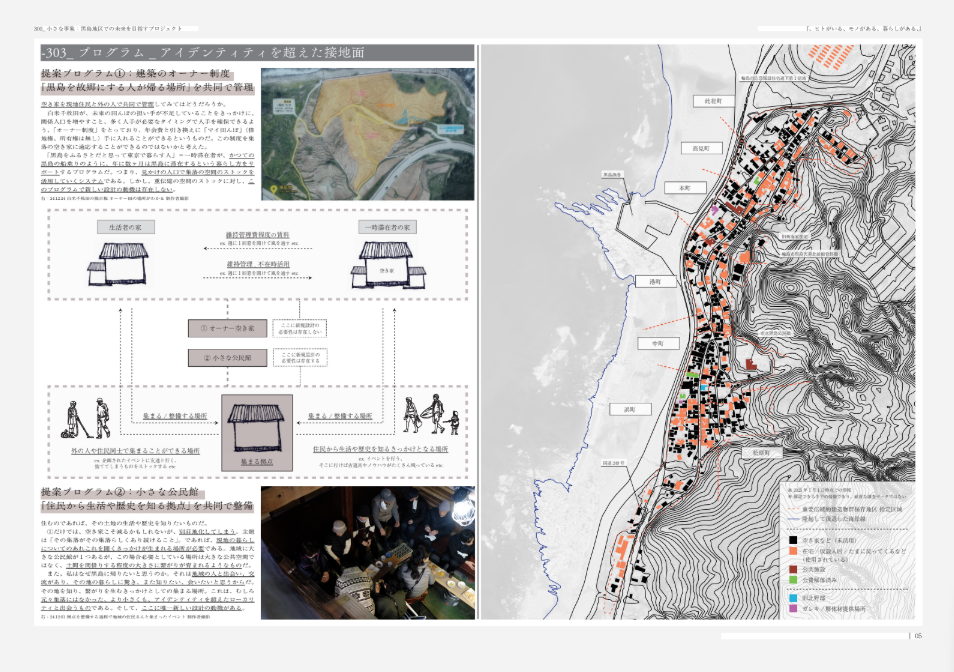The height and width of the screenshot is (672, 954).
Task: Click the ②小さな公民館 box
Action: click(x=228, y=356)
